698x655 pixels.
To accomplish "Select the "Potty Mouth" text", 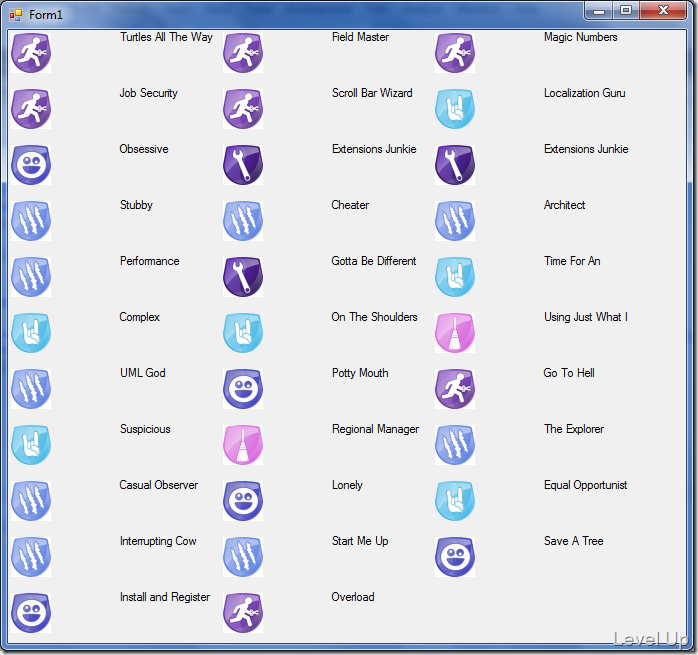I will tap(360, 374).
